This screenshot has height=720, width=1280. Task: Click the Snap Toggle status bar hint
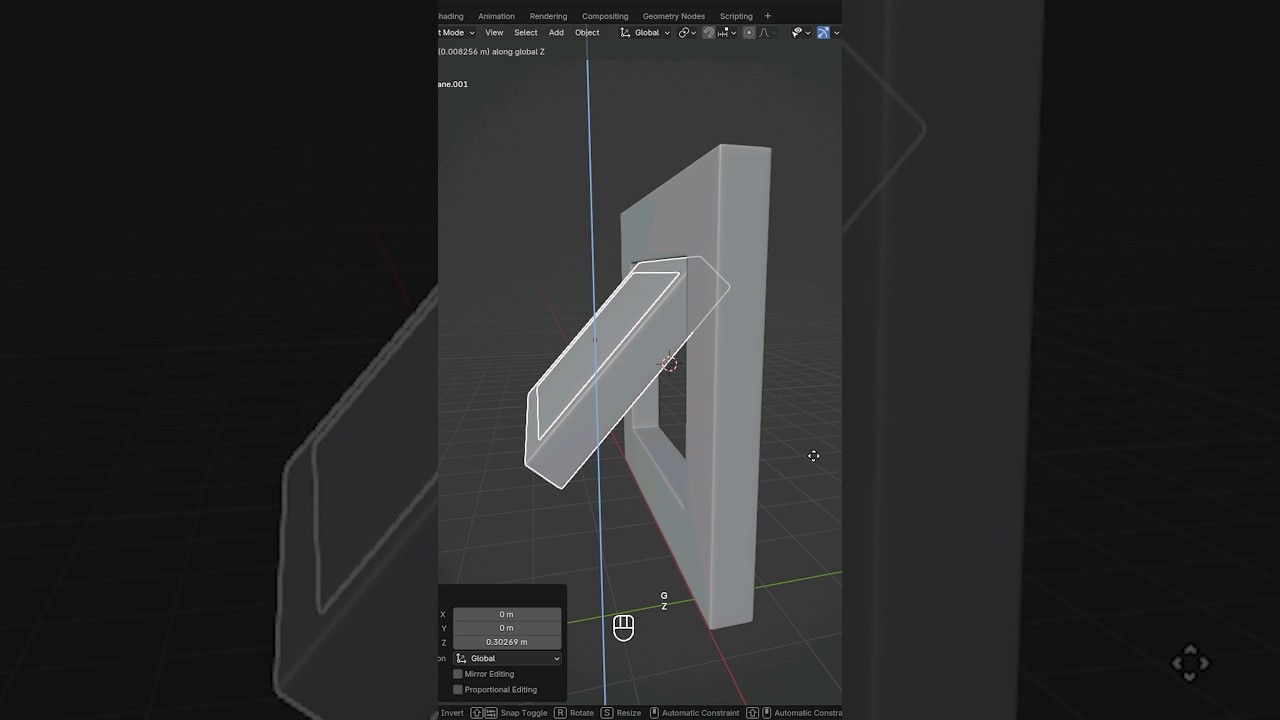click(510, 713)
